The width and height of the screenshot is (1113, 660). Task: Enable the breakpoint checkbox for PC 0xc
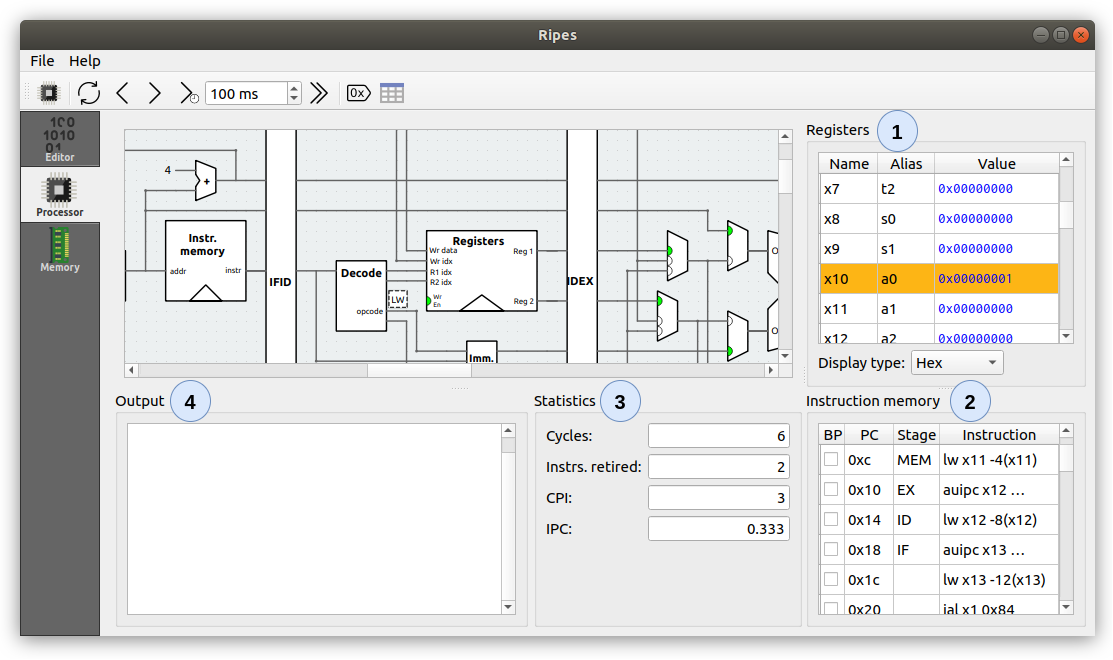click(x=830, y=460)
